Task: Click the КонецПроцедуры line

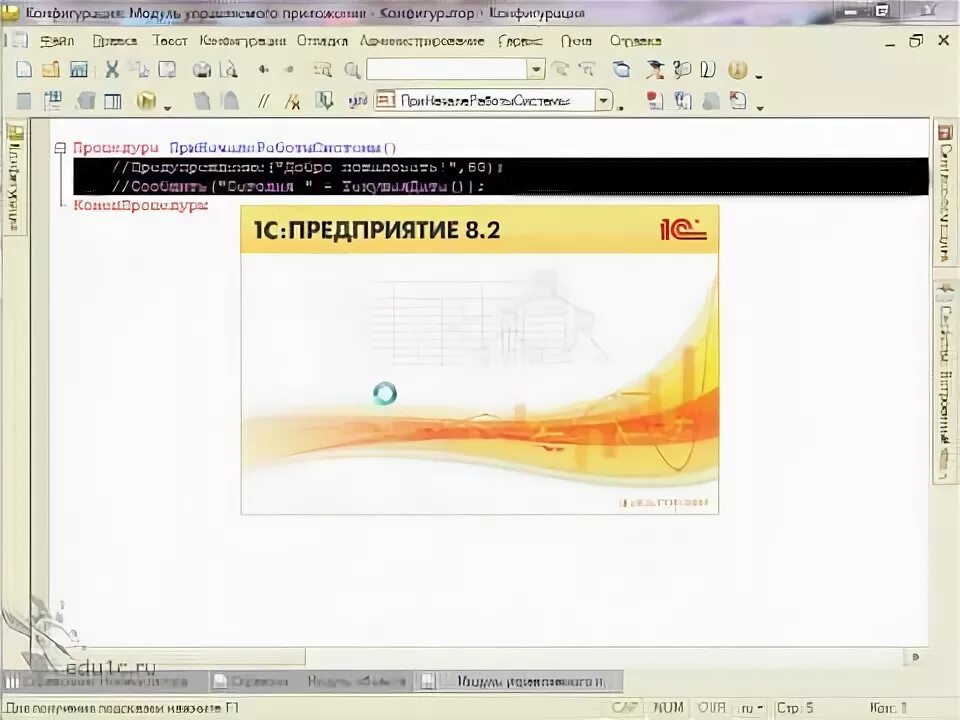Action: click(x=141, y=205)
